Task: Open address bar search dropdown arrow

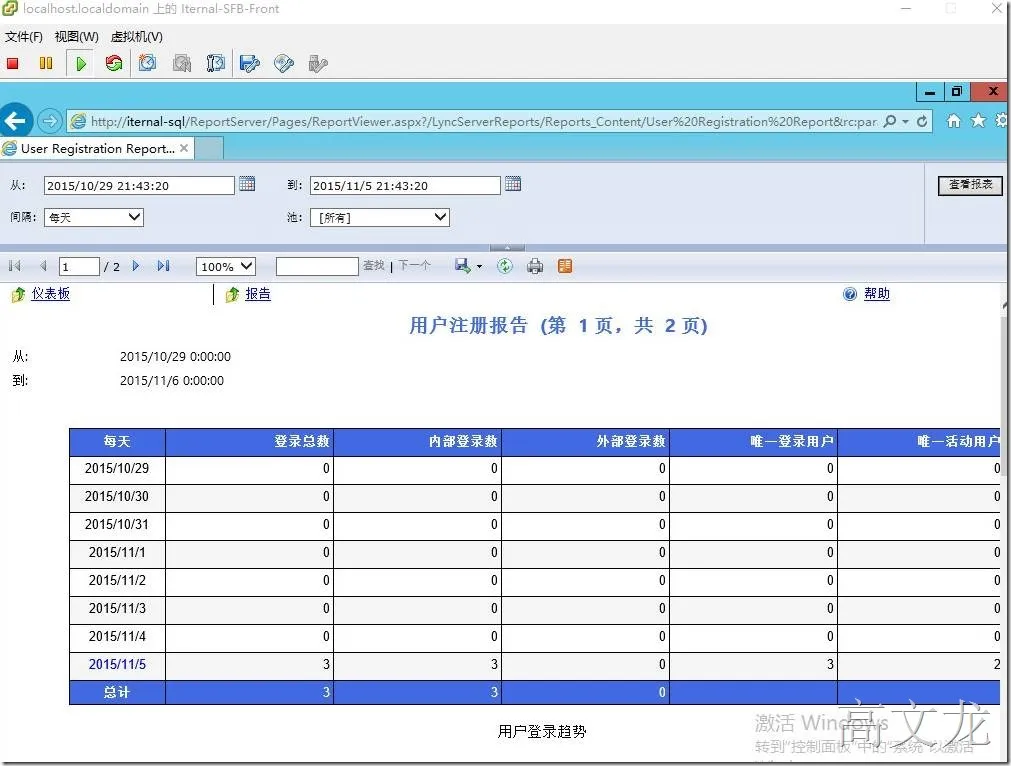Action: (905, 121)
